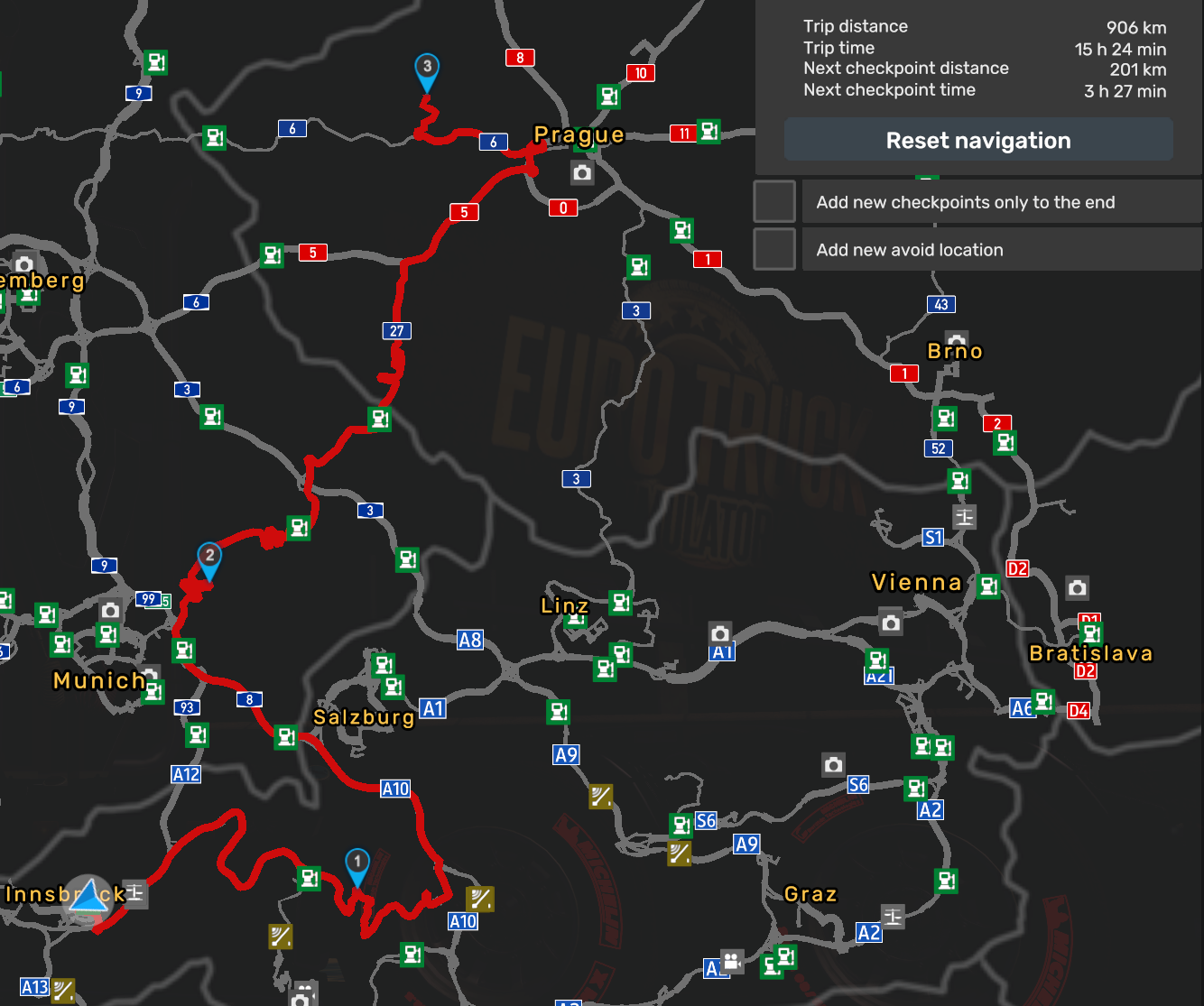Click the gas station beside the Vienna label

point(989,587)
